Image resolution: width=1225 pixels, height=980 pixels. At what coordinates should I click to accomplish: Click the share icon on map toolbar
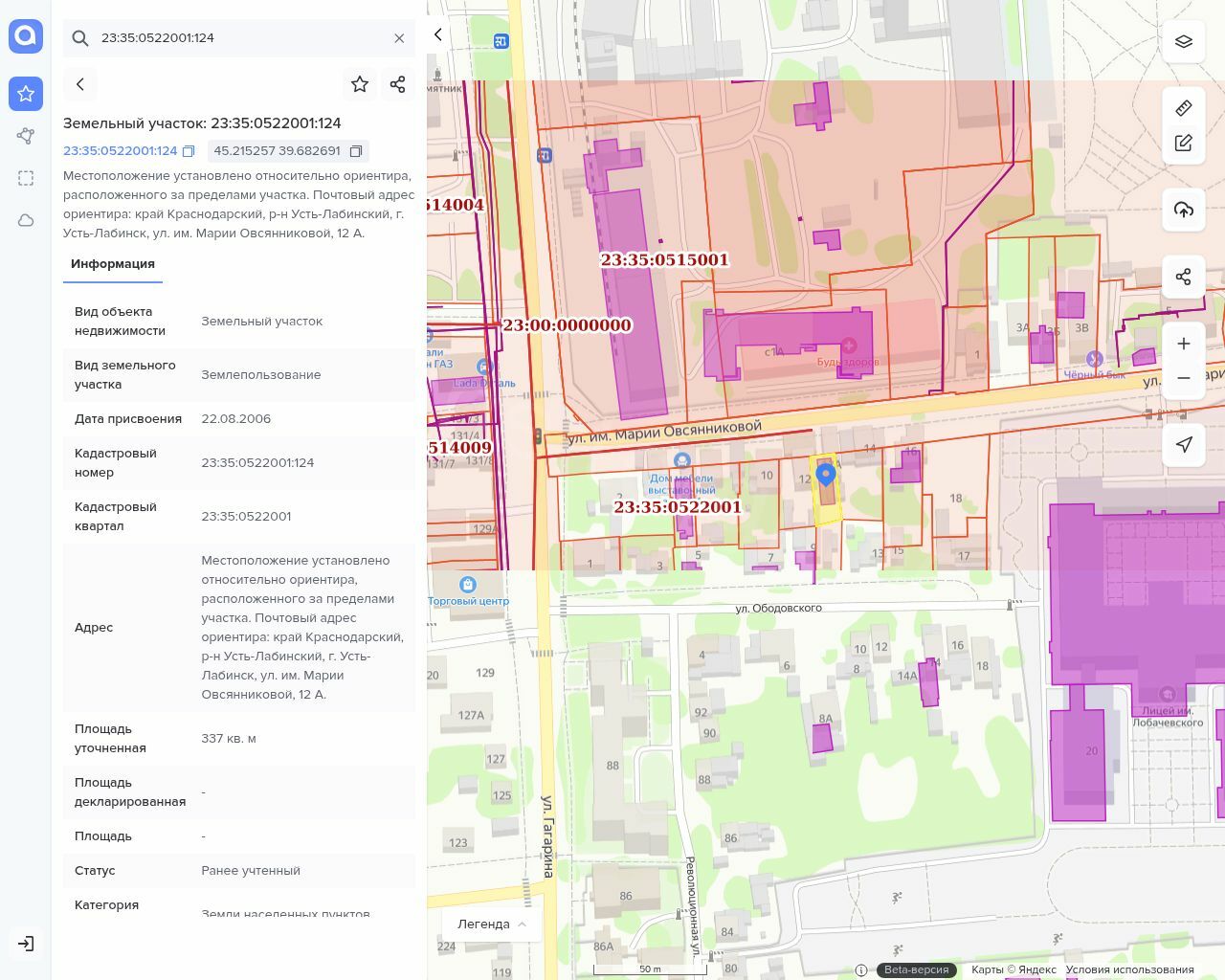click(x=1183, y=277)
